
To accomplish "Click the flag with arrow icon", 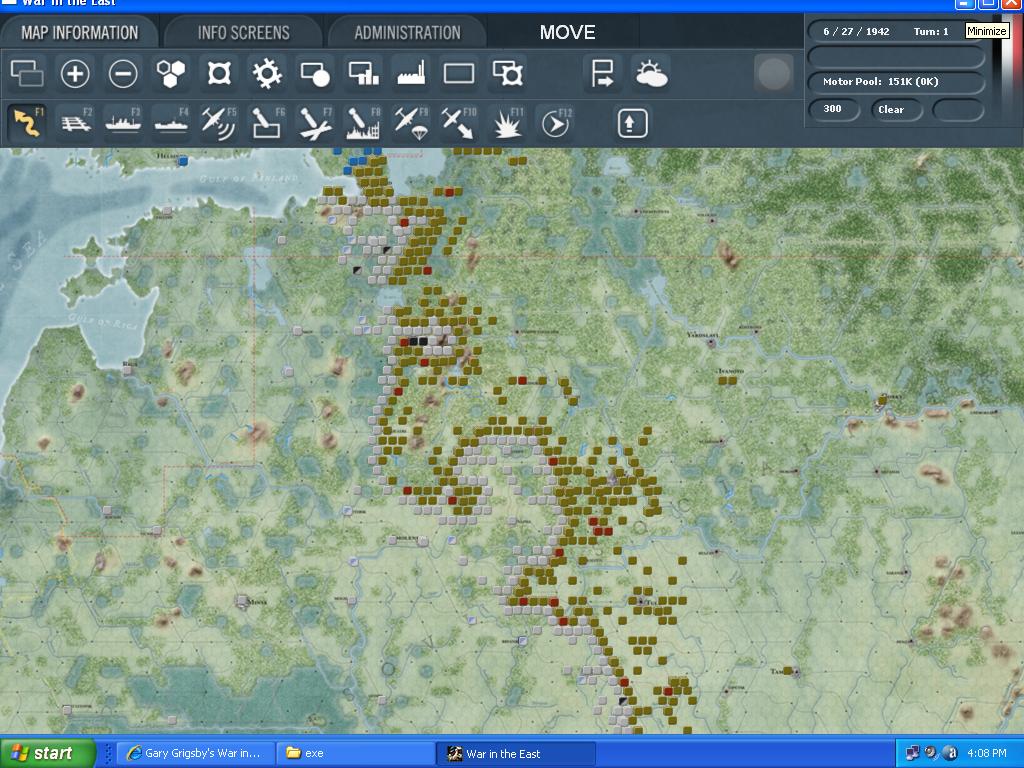I will 602,73.
